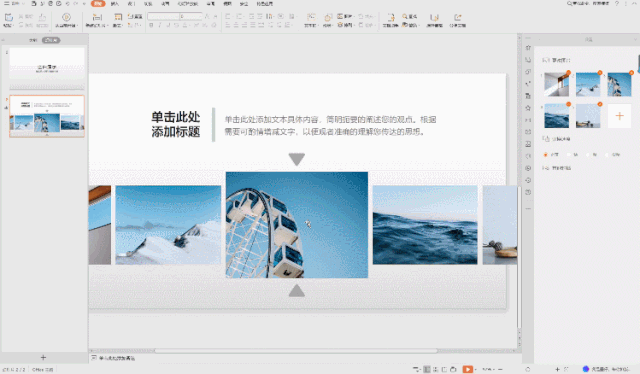Click the Shapes icon in the ribbon
This screenshot has width=640, height=374.
328,17
